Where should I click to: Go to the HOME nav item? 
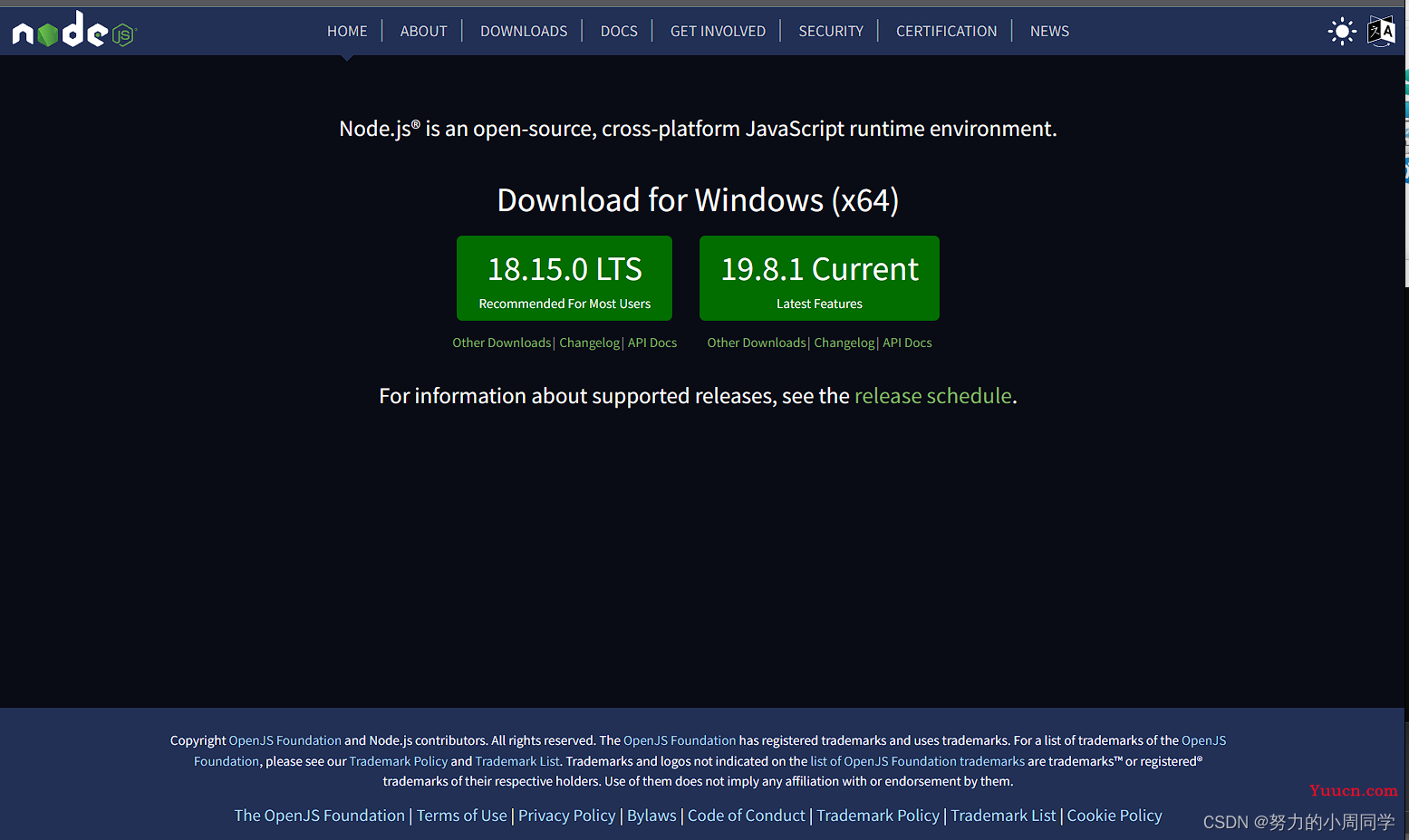point(347,31)
